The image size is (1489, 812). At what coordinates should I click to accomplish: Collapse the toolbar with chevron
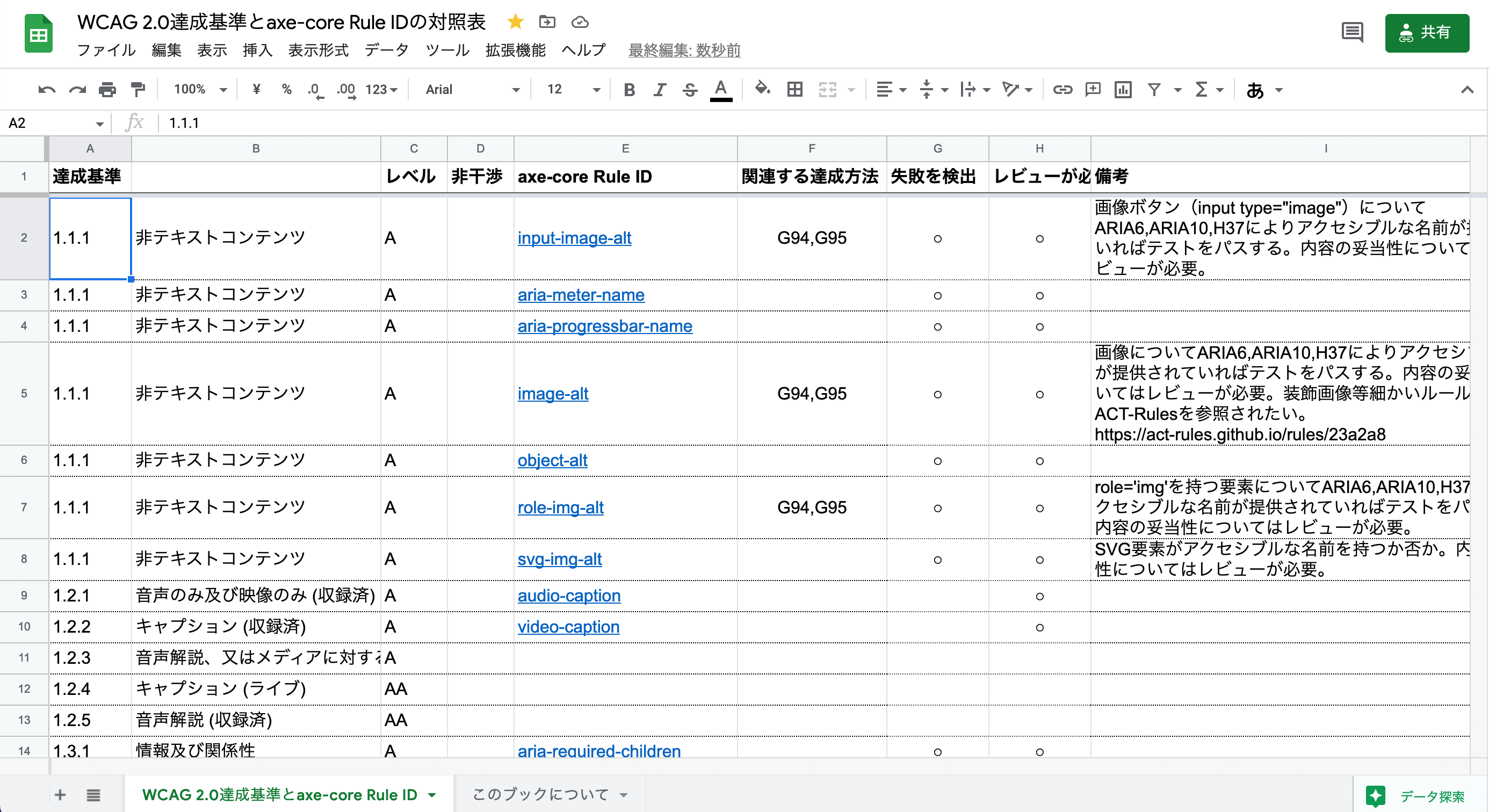[1466, 90]
